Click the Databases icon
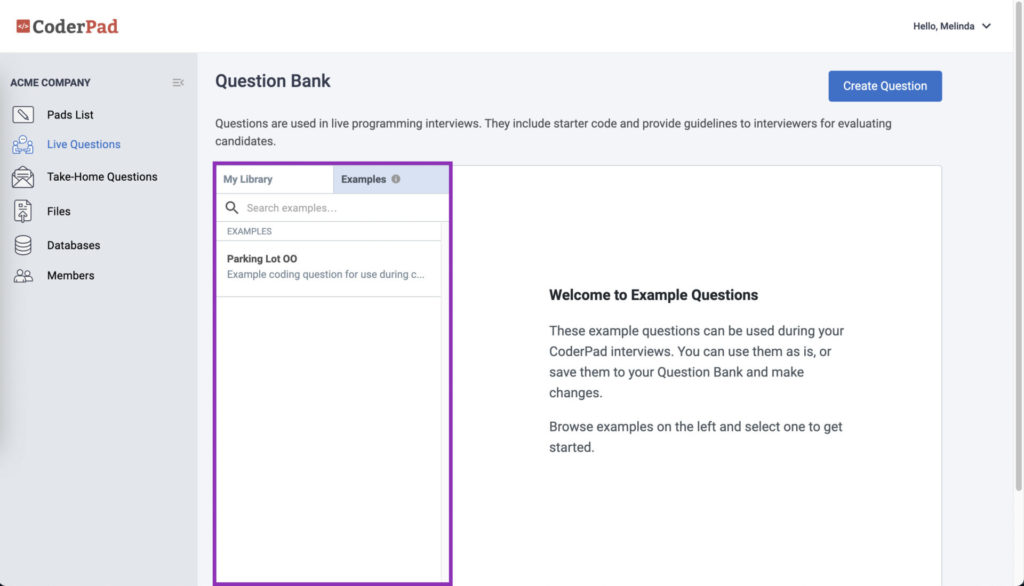Screen dimensions: 1024x586 click(23, 245)
